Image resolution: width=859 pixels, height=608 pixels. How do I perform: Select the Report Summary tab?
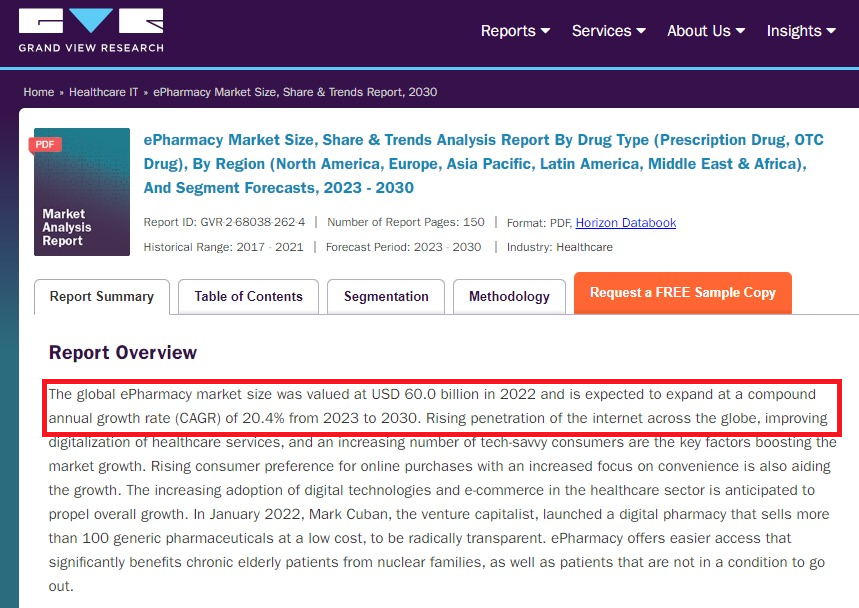[101, 296]
